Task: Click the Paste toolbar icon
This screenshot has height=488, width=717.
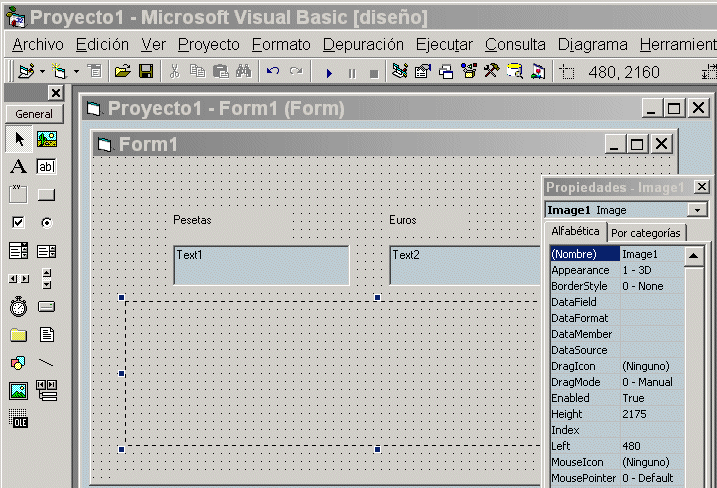Action: click(221, 71)
